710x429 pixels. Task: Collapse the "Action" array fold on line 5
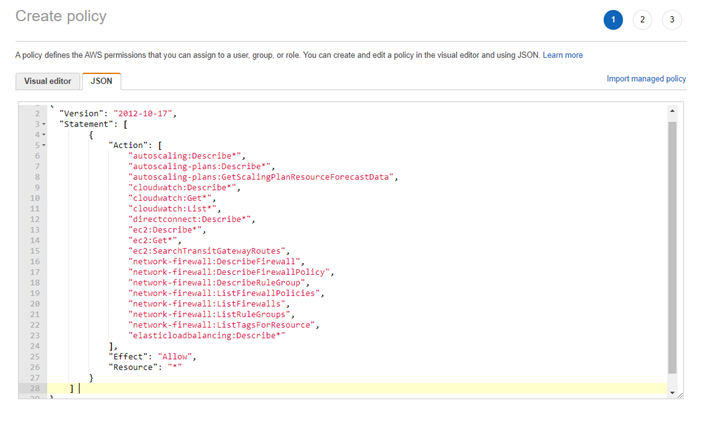click(44, 145)
